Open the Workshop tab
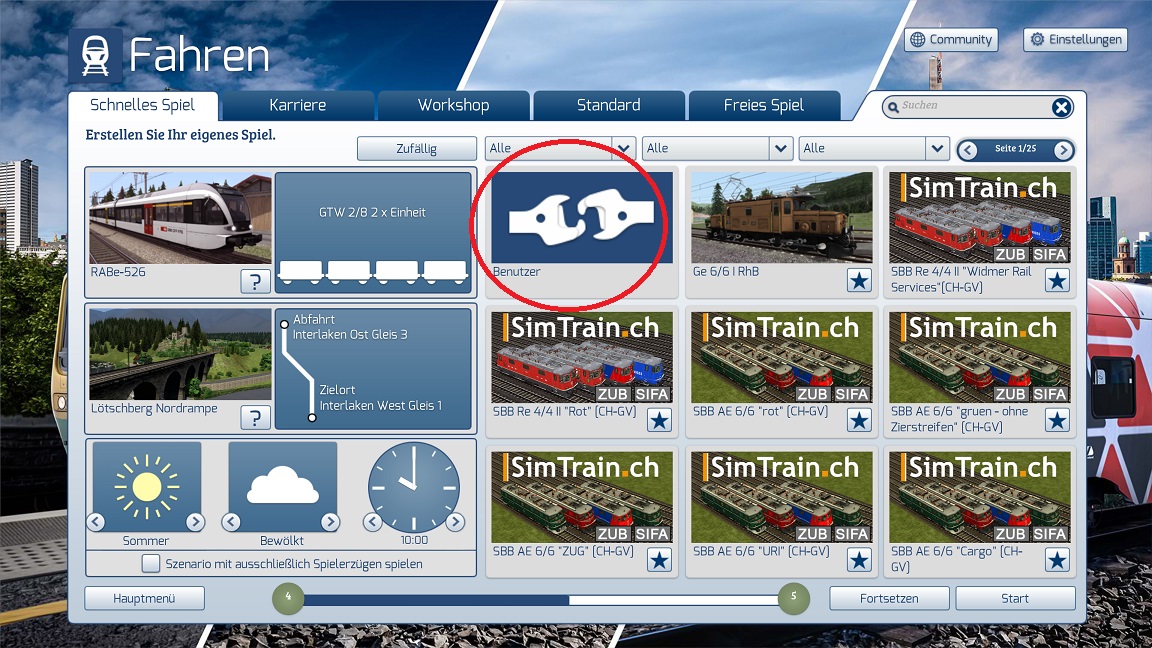Viewport: 1152px width, 648px height. point(453,105)
